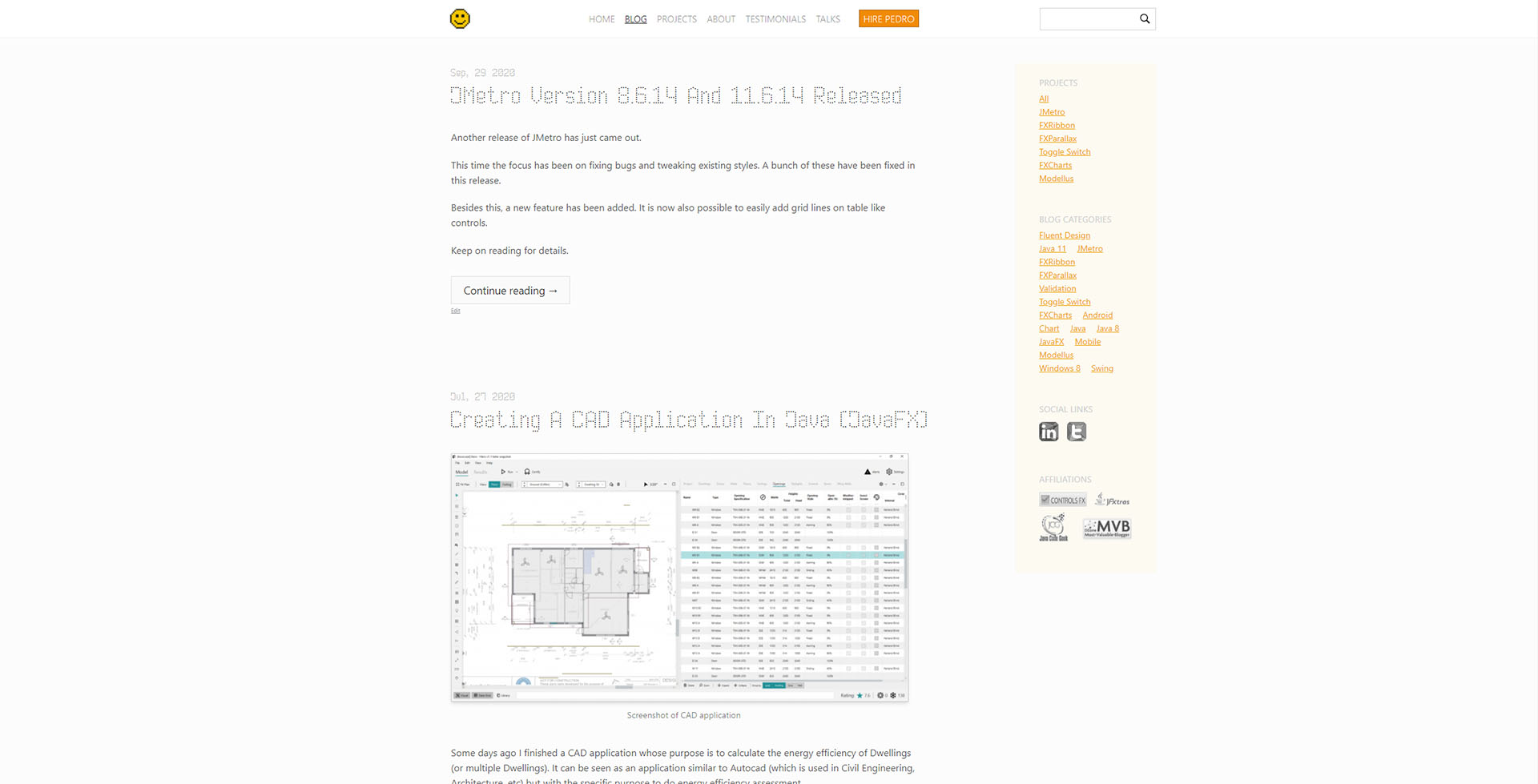The image size is (1538, 784).
Task: Open the LinkedIn social link icon
Action: (x=1049, y=432)
